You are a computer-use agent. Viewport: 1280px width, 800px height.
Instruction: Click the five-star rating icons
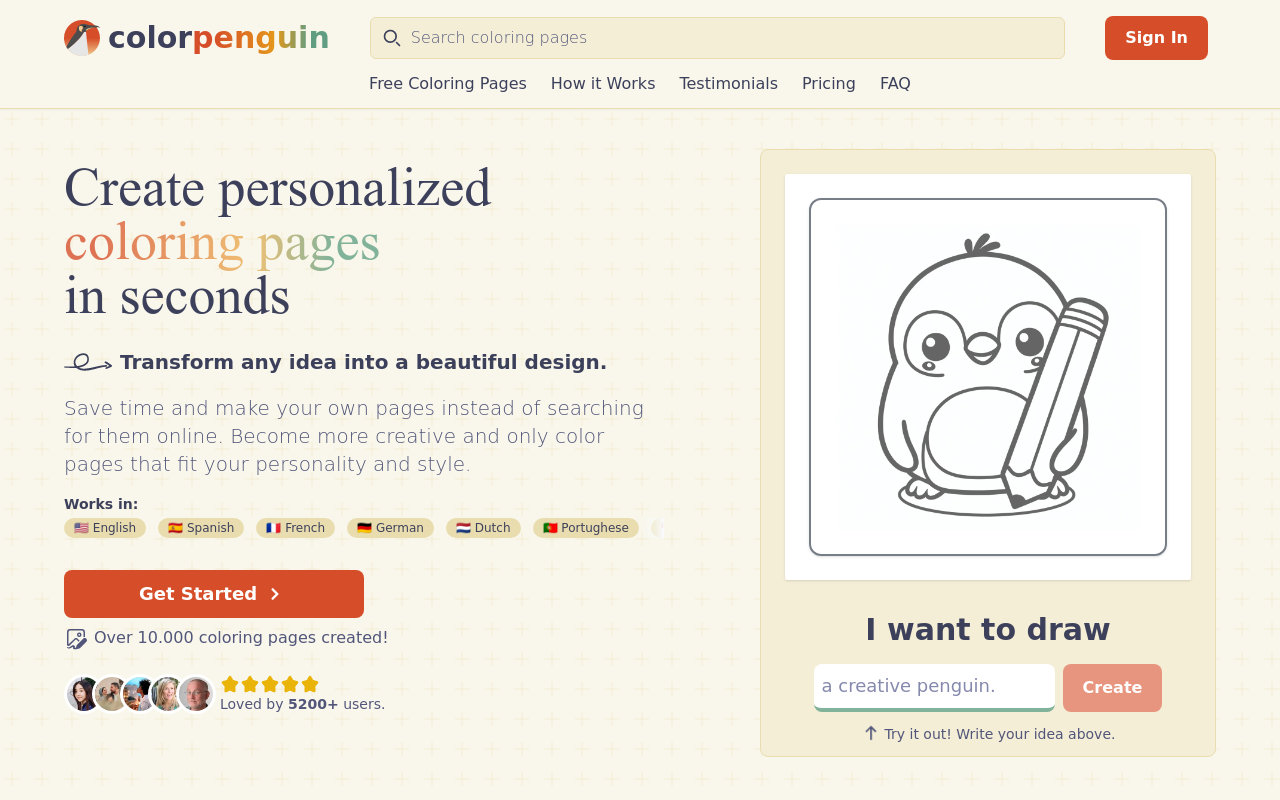(x=270, y=685)
